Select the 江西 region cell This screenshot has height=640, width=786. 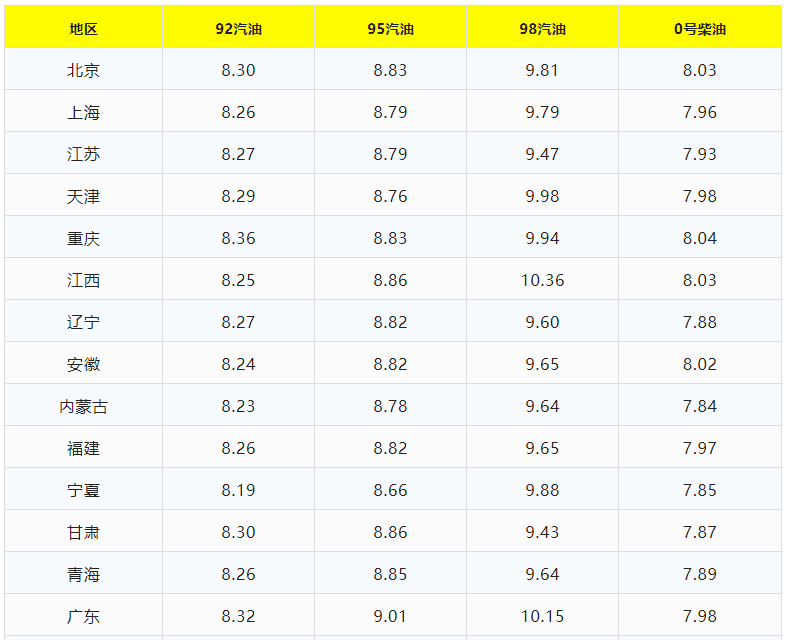point(83,280)
